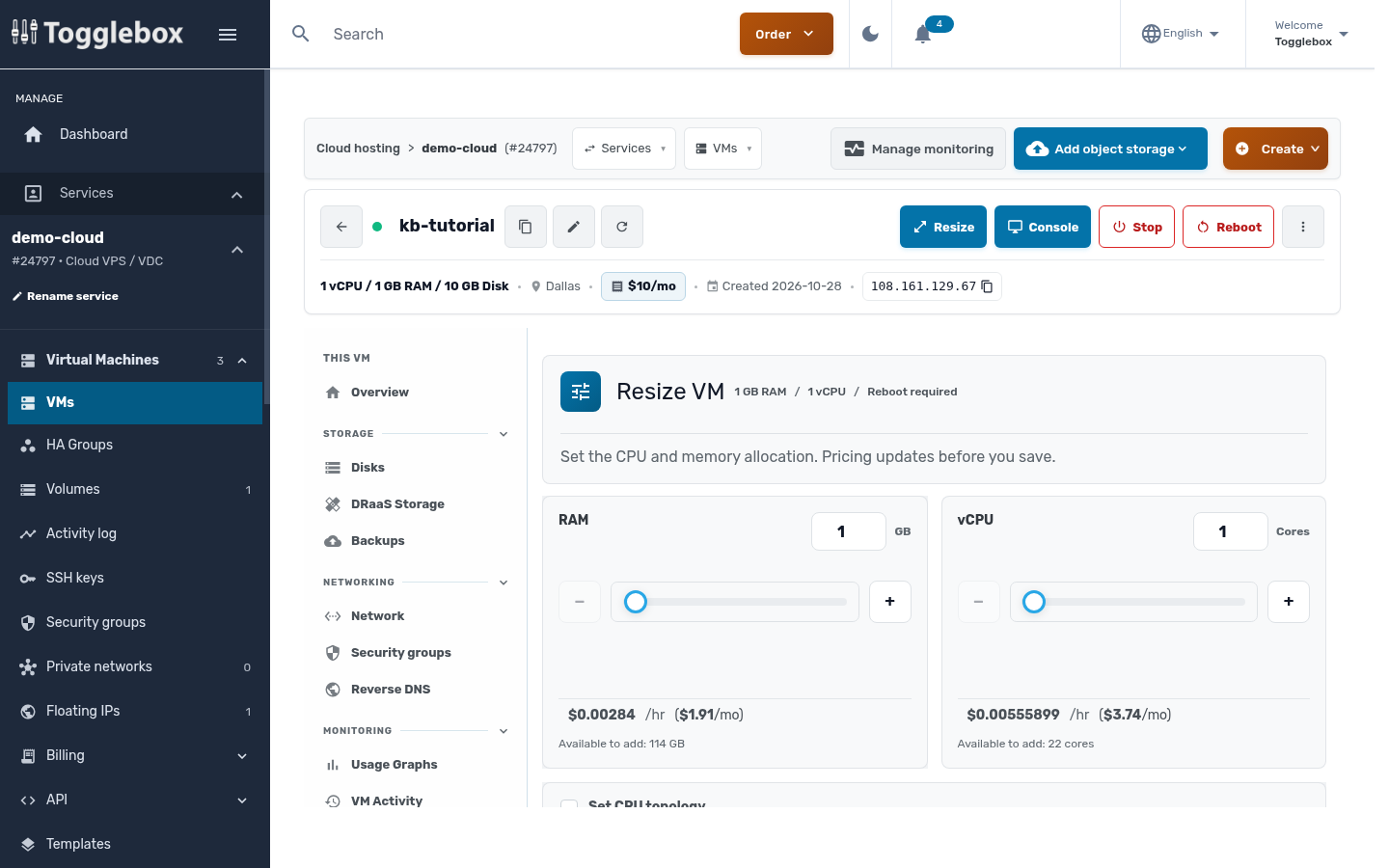Increase vCPU with the plus button
The width and height of the screenshot is (1389, 868).
[1289, 602]
